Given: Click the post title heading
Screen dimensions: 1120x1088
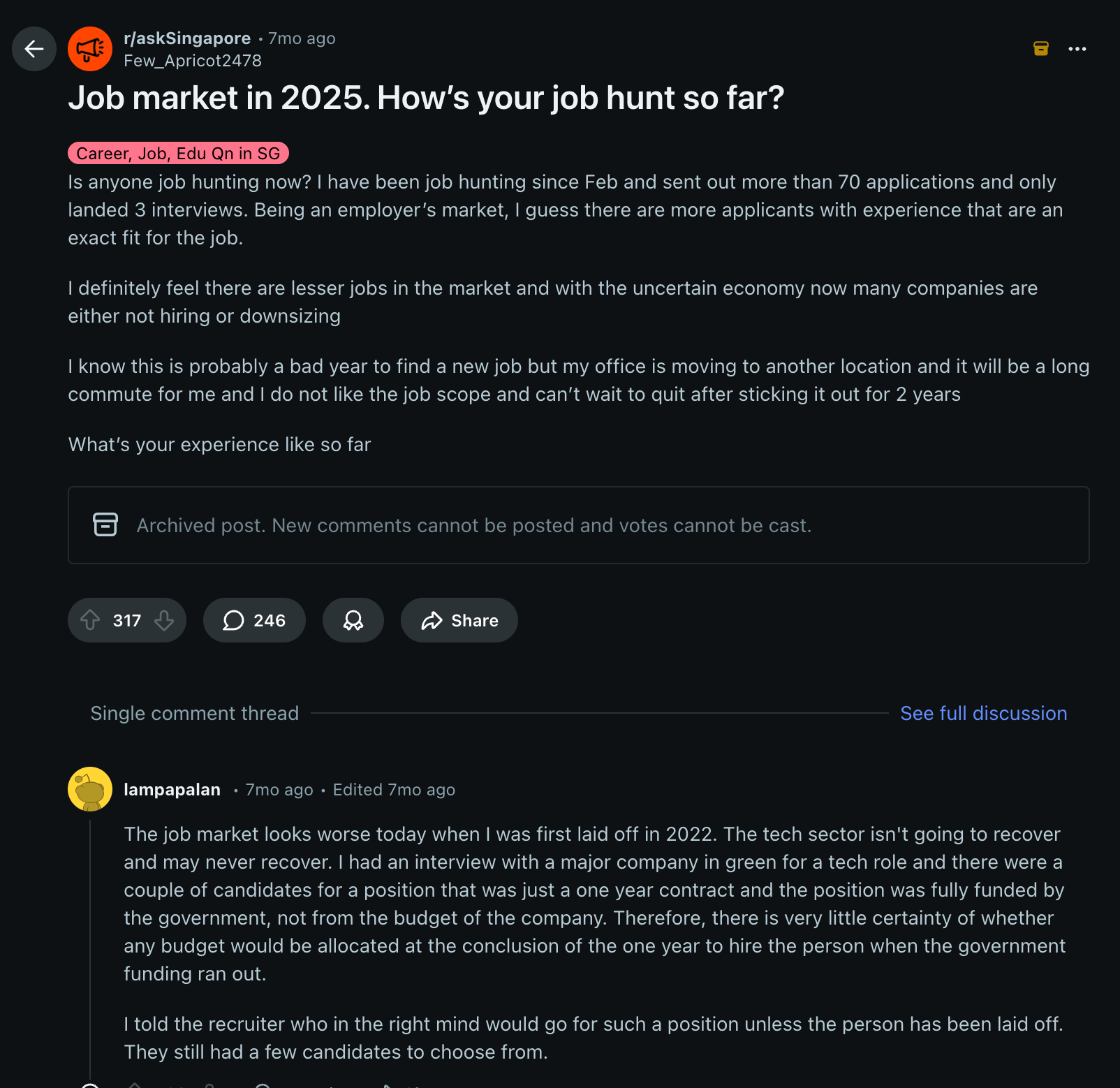Looking at the screenshot, I should [x=426, y=98].
